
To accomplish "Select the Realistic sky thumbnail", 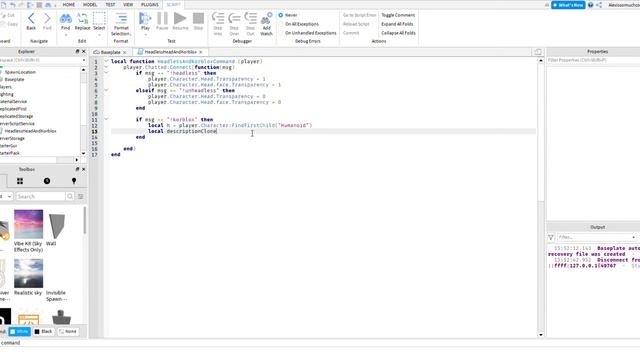I will pyautogui.click(x=28, y=274).
